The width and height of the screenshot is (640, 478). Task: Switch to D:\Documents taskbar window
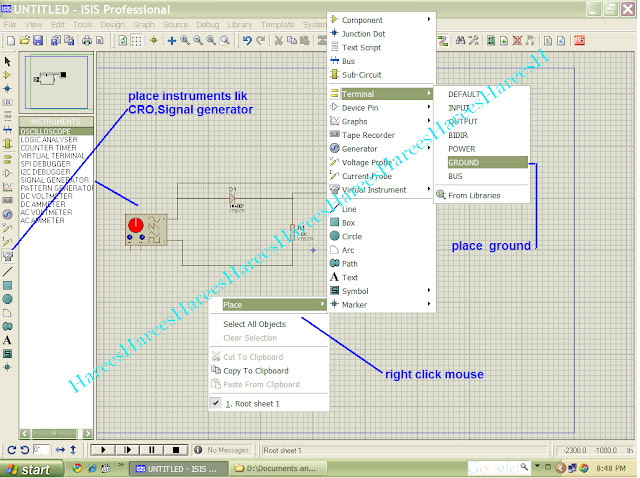(x=280, y=469)
